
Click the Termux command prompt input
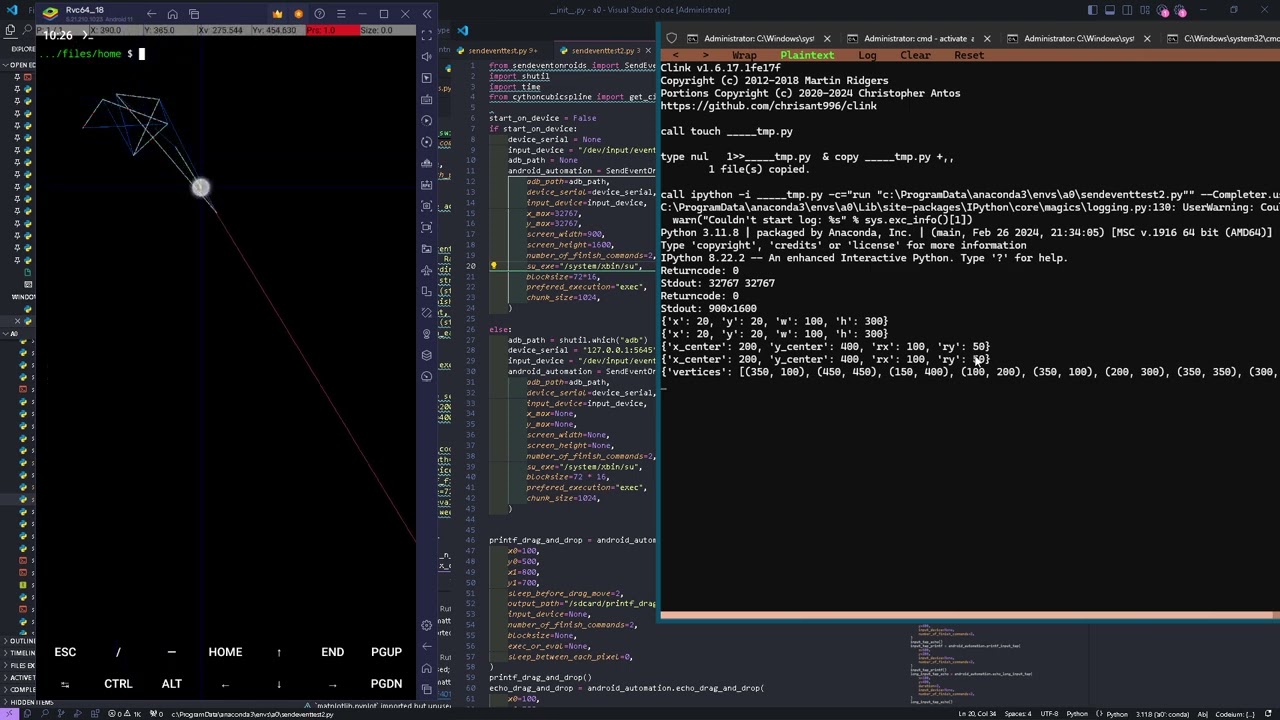(x=141, y=54)
